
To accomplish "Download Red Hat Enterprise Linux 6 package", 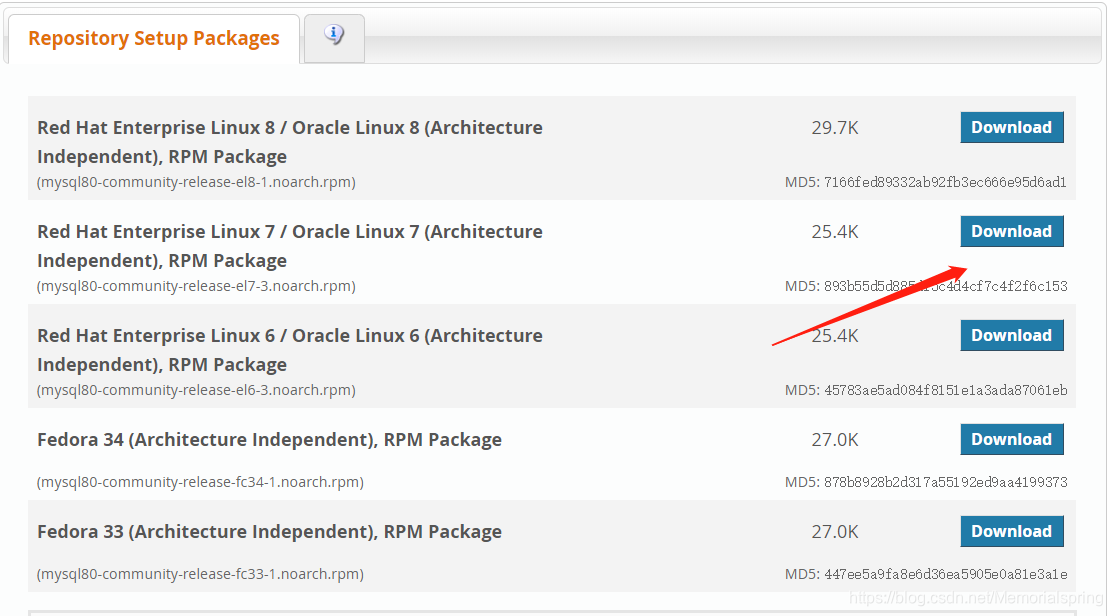I will pos(1012,335).
